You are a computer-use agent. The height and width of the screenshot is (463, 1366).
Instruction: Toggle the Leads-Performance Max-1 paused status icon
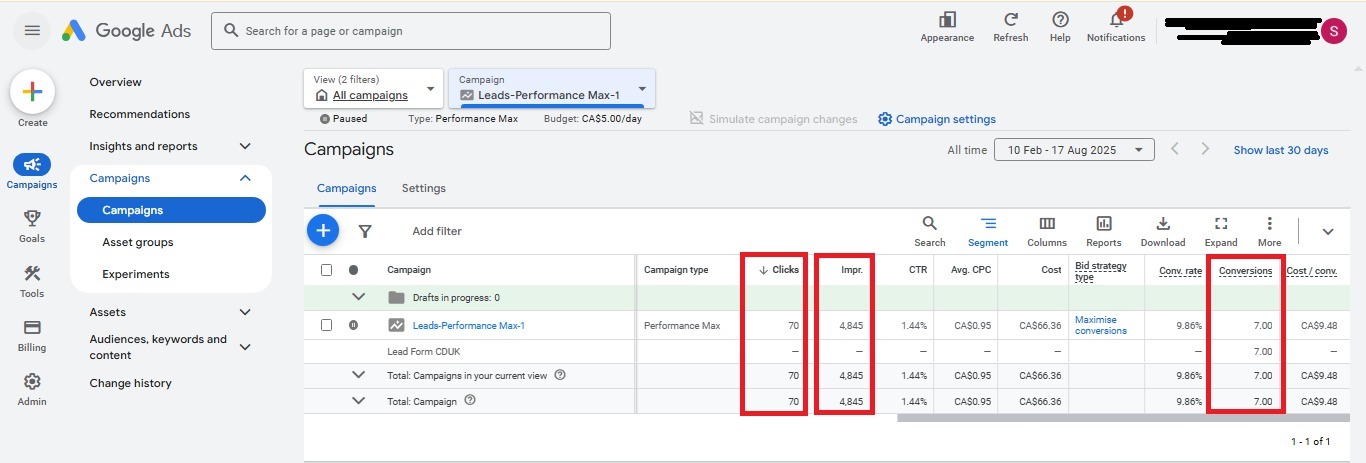point(353,325)
